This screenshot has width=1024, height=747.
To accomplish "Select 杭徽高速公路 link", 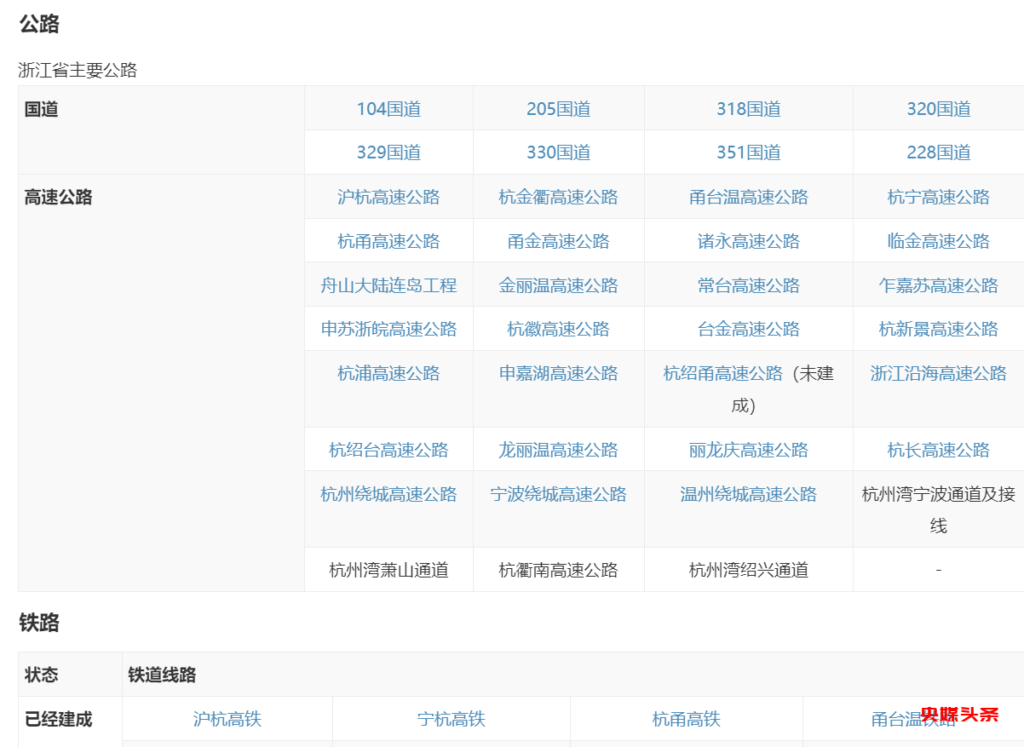I will (x=558, y=329).
